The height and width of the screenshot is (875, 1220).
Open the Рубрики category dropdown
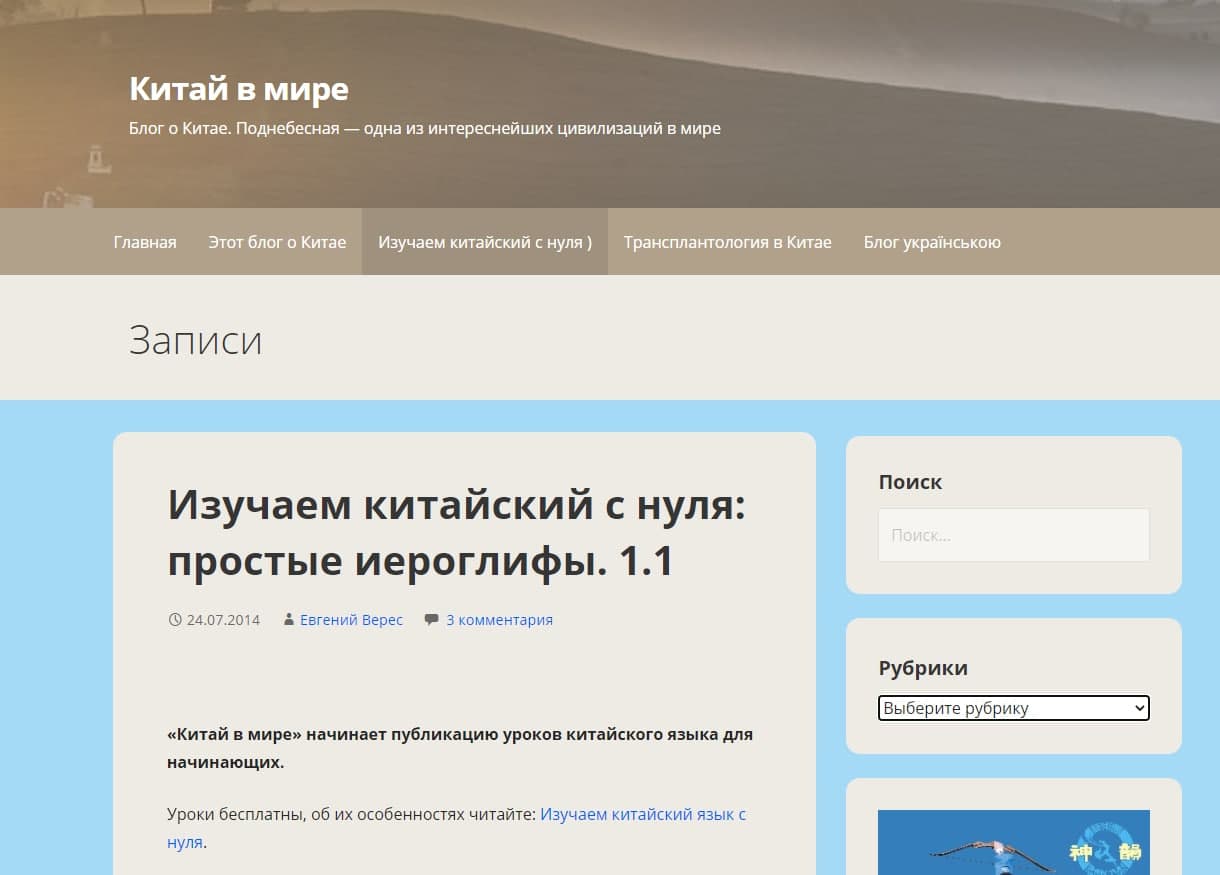pyautogui.click(x=1013, y=708)
